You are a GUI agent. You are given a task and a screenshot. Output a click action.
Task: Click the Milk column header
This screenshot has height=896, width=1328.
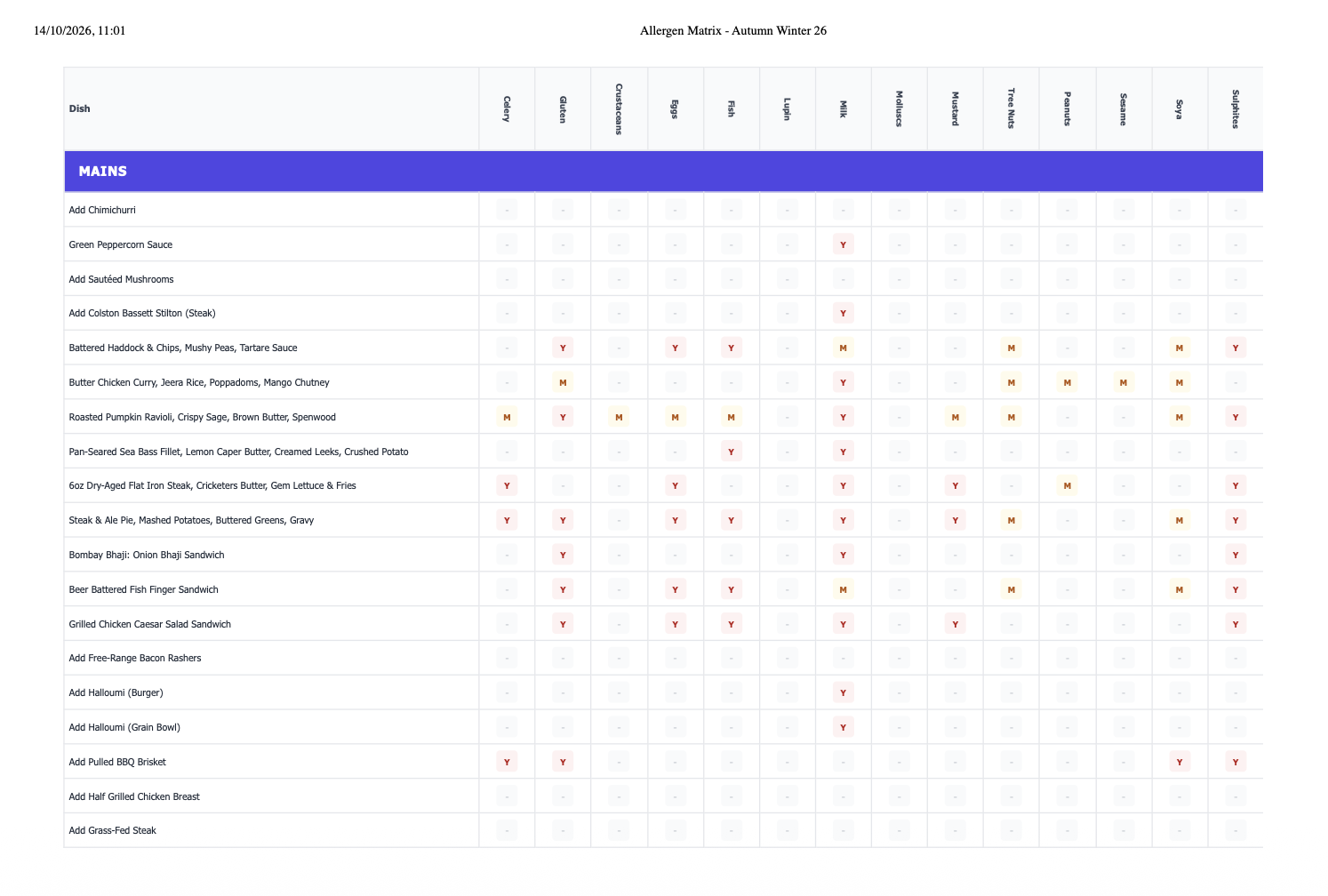(843, 108)
